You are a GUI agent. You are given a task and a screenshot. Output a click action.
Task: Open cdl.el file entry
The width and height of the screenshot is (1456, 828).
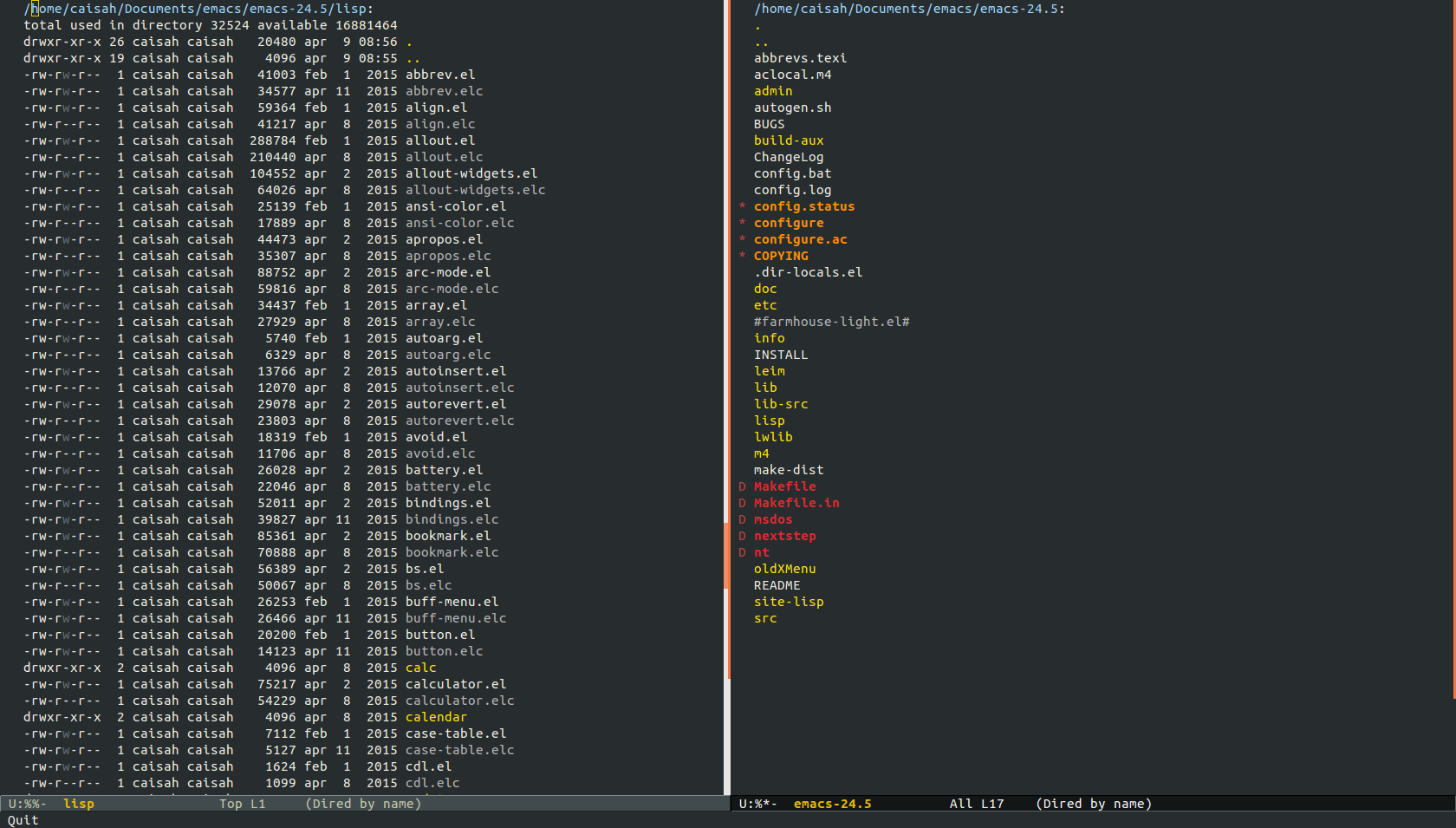click(428, 766)
